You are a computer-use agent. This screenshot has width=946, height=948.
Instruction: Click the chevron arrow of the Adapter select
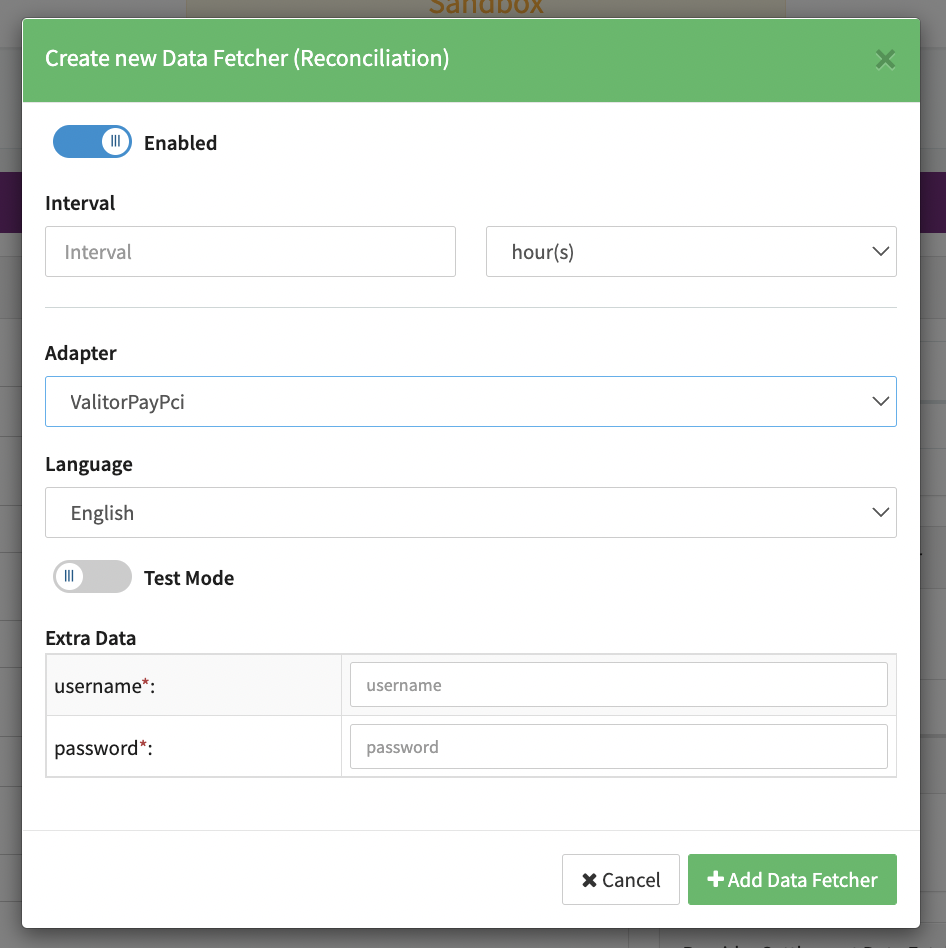[x=880, y=401]
